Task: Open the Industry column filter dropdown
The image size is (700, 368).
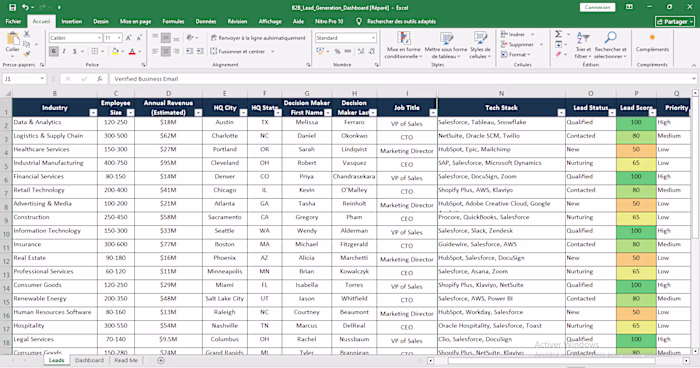Action: pyautogui.click(x=93, y=113)
